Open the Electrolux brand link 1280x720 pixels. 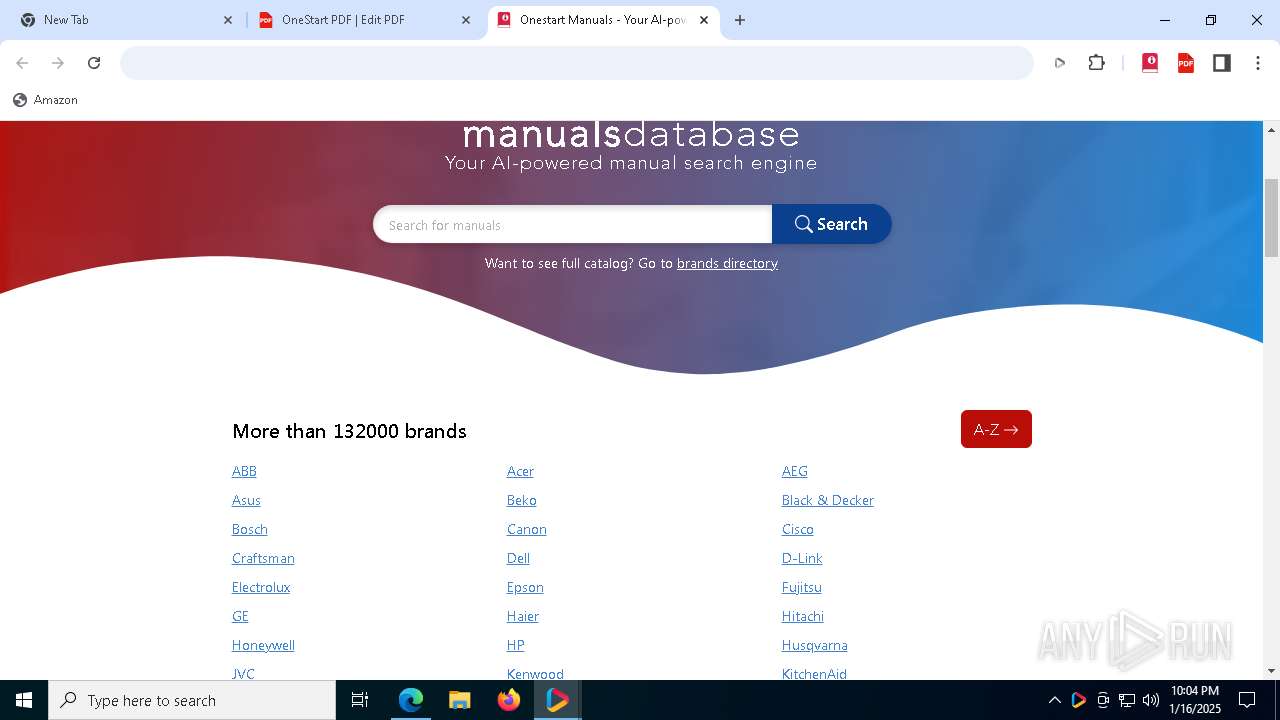tap(261, 587)
